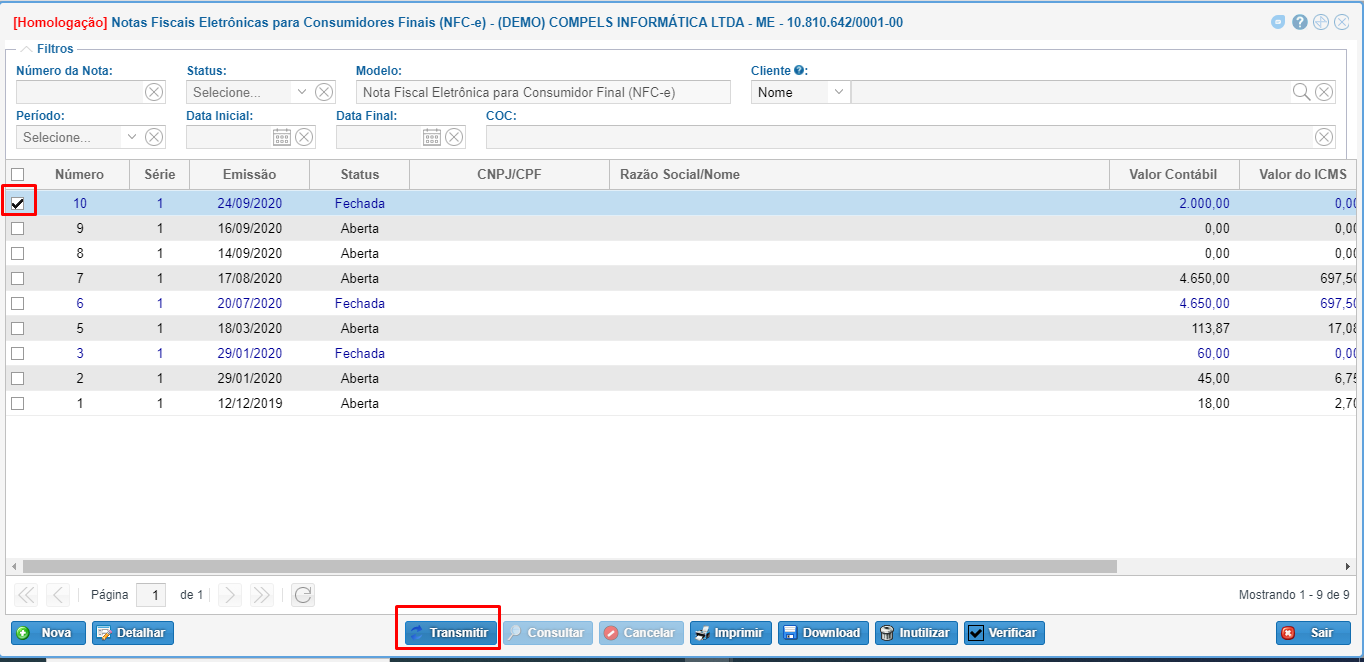This screenshot has width=1364, height=662.
Task: Collapse the Filtros panel
Action: [x=26, y=48]
